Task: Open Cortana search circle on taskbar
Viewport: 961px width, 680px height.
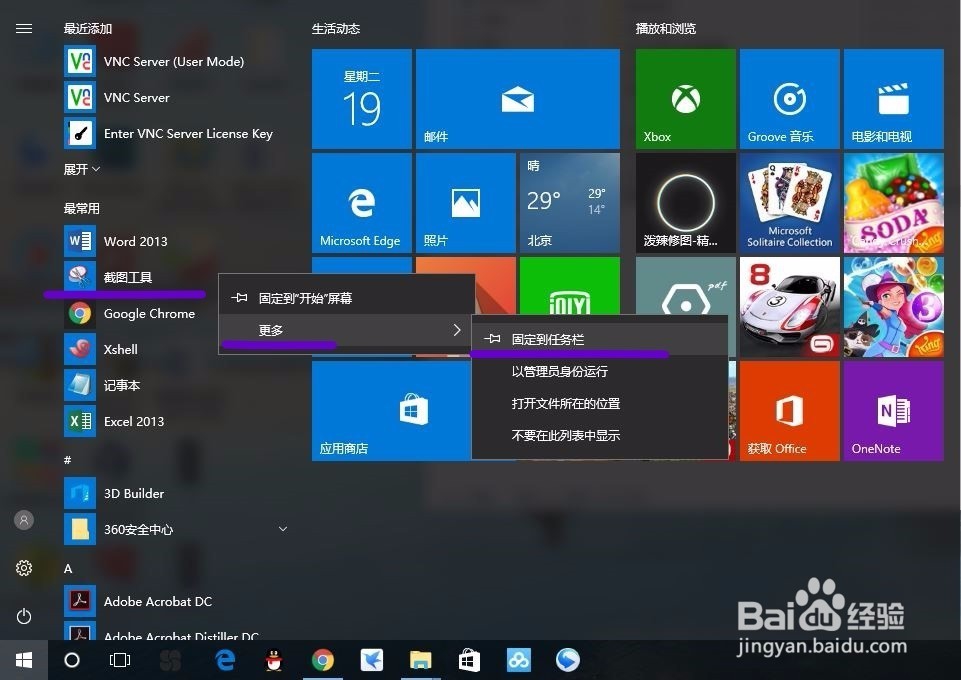Action: [72, 660]
